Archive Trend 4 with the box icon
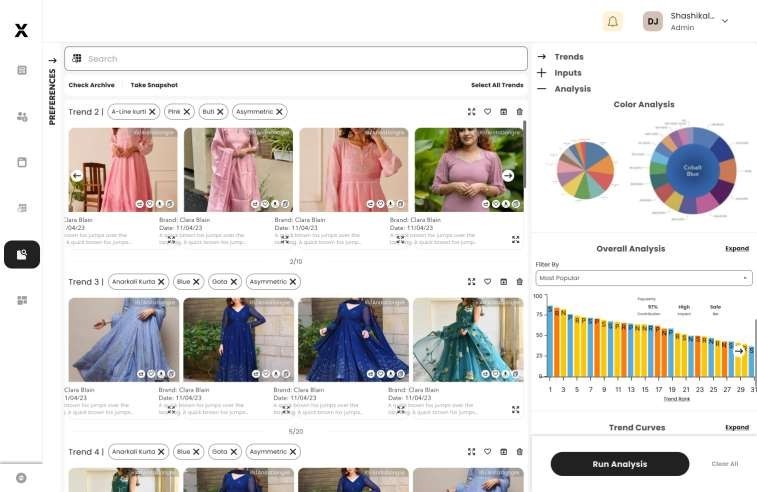Screen dimensions: 757x492 (504, 451)
